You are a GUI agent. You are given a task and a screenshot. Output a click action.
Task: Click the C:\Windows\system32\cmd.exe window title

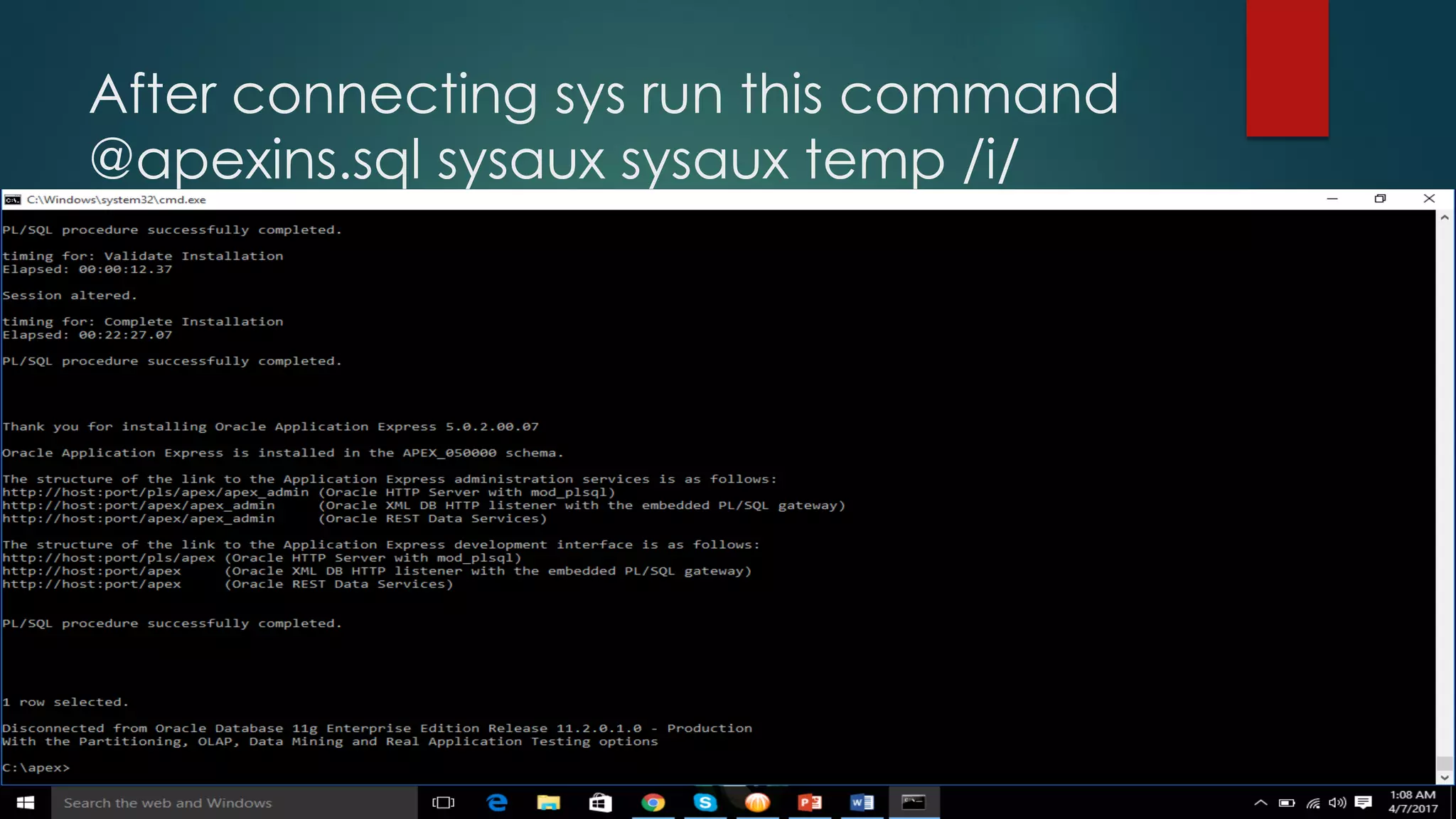click(117, 200)
